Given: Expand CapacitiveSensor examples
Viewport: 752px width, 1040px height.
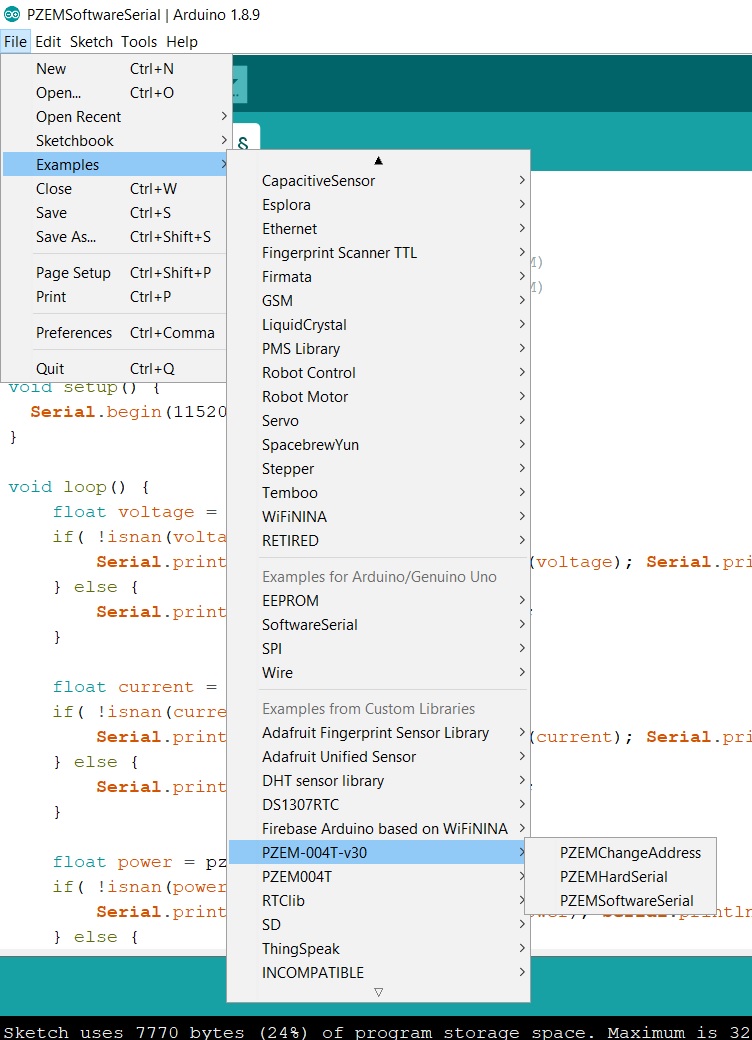Looking at the screenshot, I should click(x=379, y=181).
